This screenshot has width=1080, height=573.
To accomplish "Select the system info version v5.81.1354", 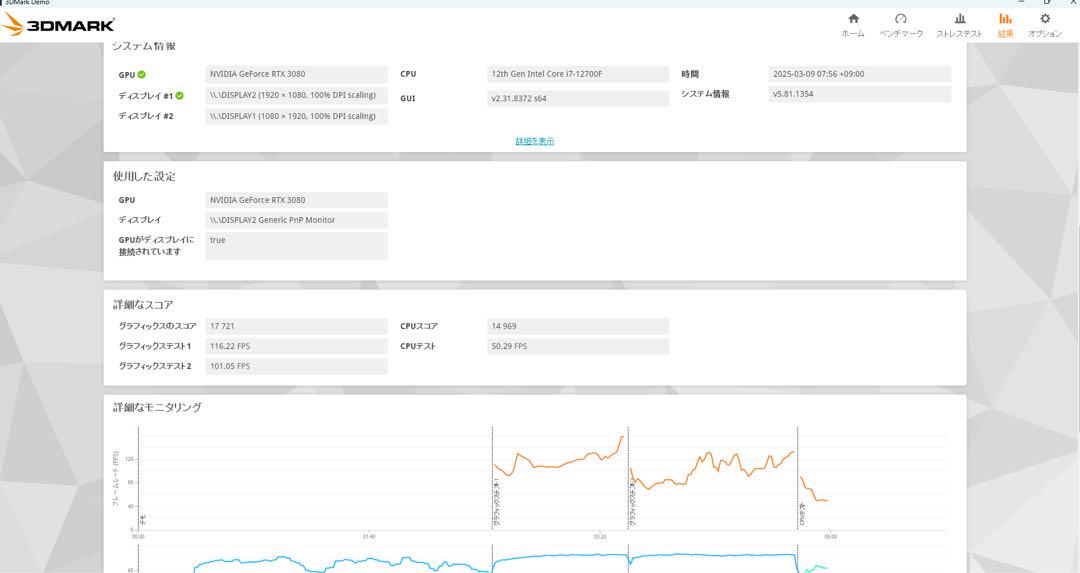I will (x=860, y=94).
